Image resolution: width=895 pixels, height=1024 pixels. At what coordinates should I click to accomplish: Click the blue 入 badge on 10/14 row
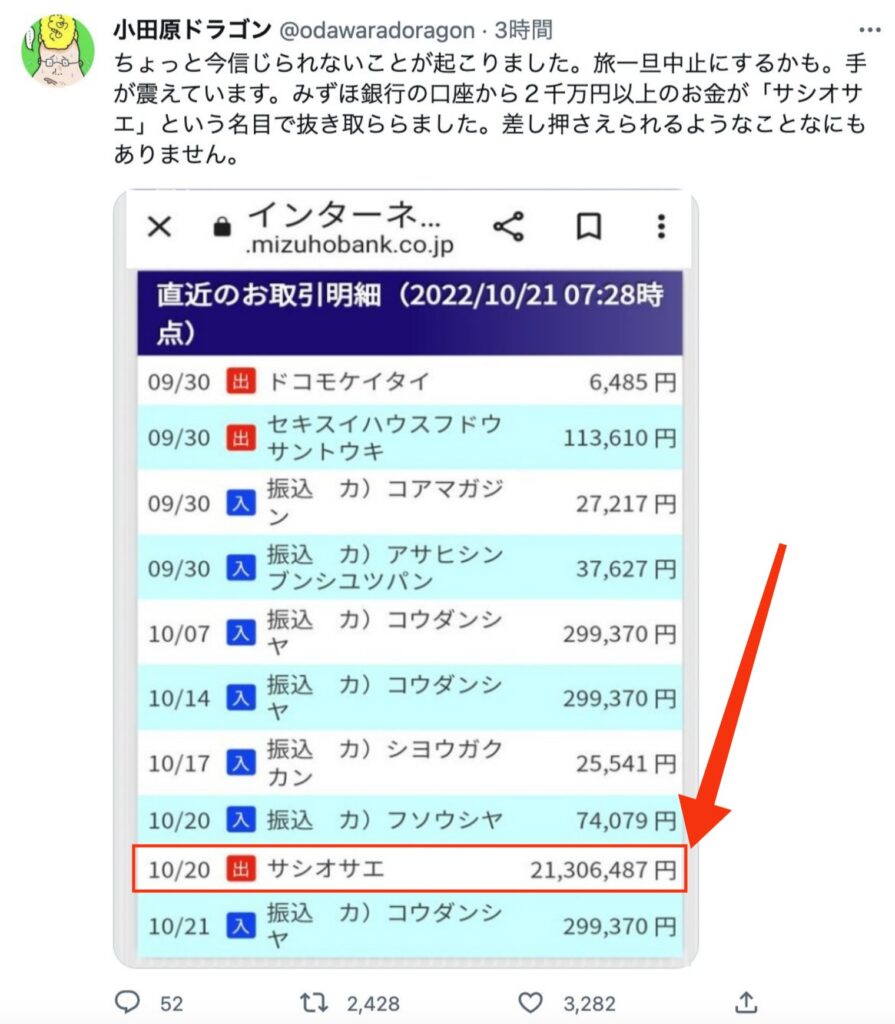point(240,697)
